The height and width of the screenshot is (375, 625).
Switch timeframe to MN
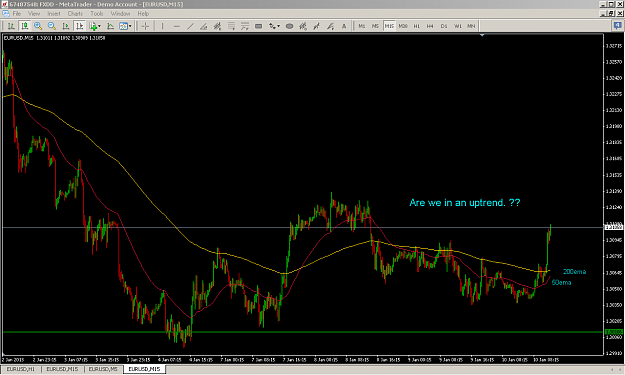(471, 26)
